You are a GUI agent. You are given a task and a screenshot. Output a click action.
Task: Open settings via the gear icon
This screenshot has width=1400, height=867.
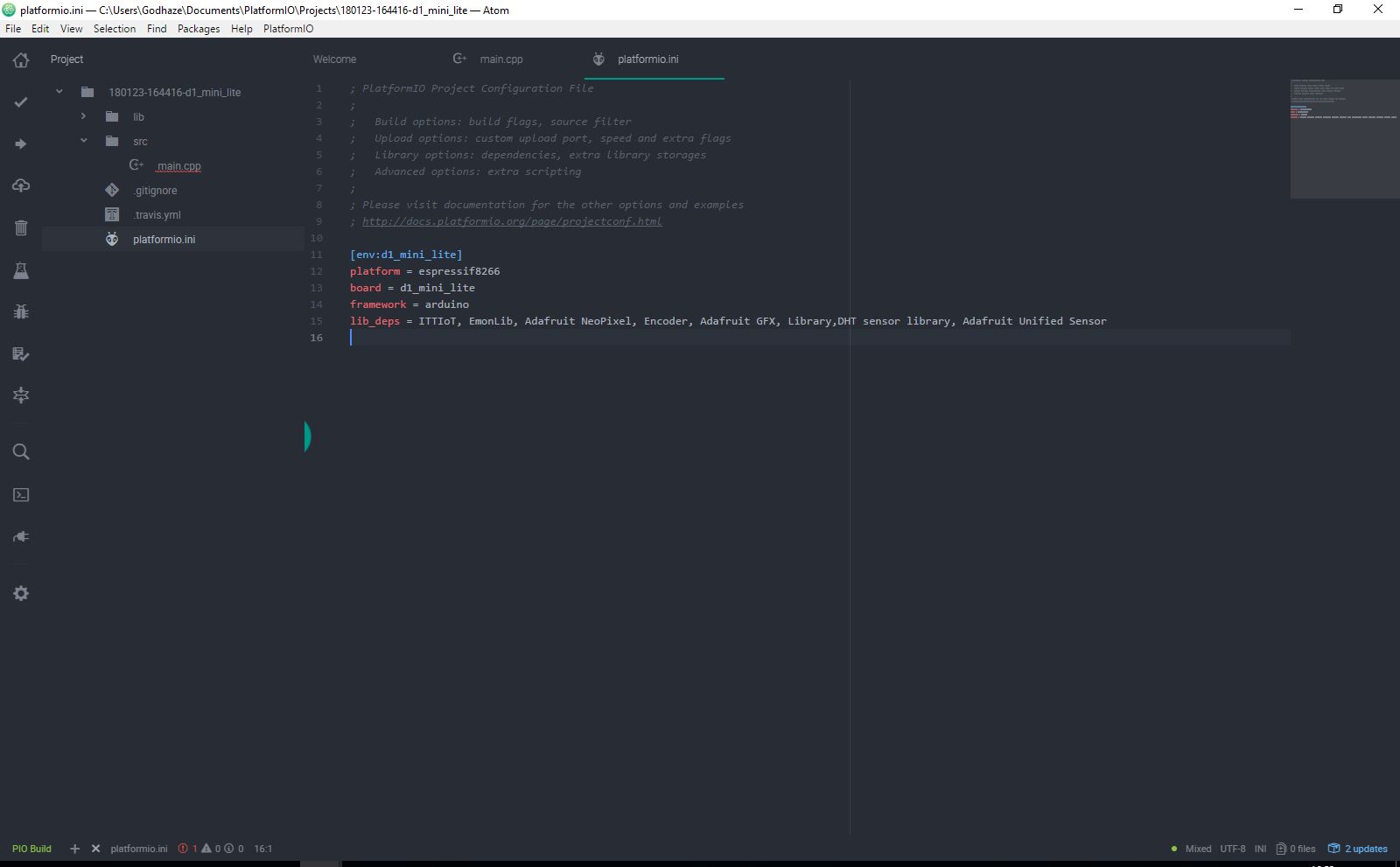pos(21,593)
